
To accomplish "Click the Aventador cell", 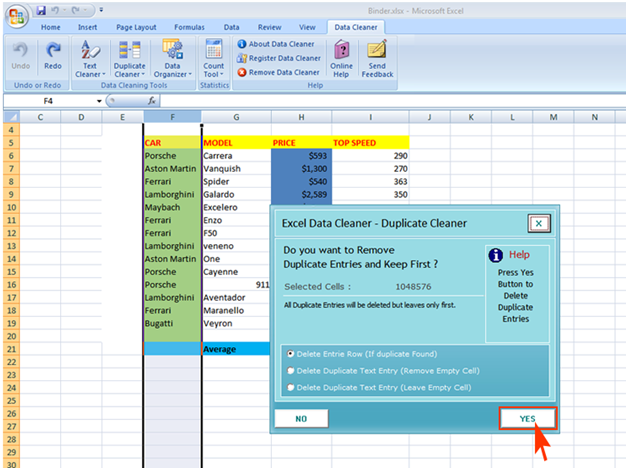I will point(236,297).
